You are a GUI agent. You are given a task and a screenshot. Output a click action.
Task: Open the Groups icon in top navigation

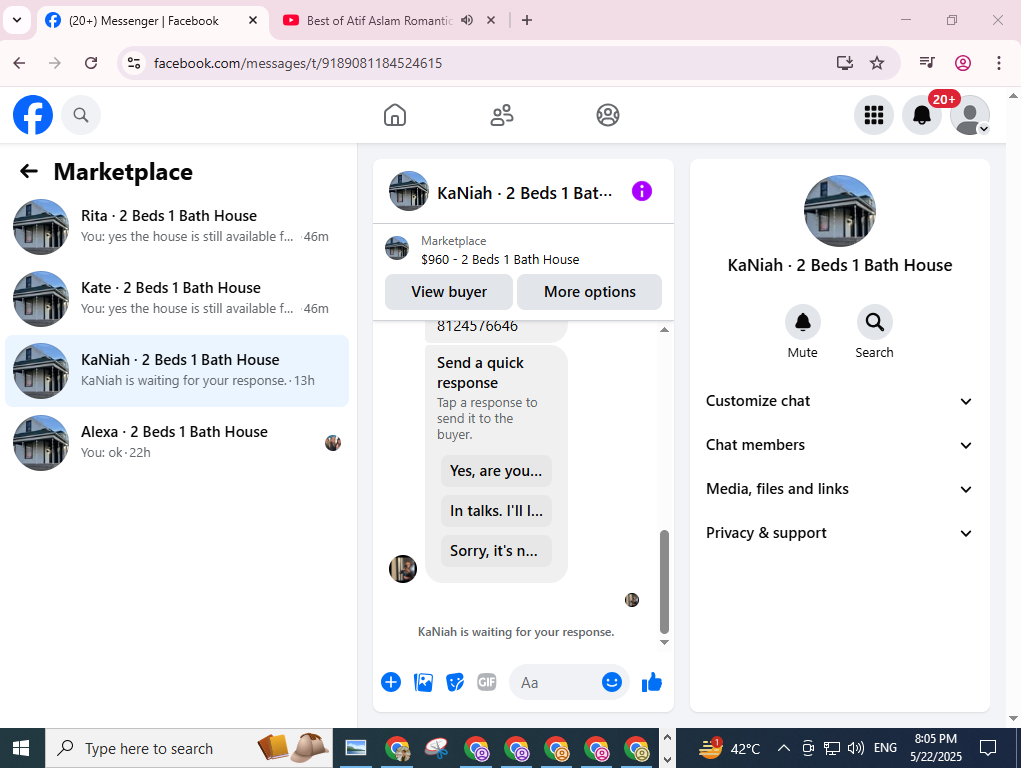tap(608, 115)
